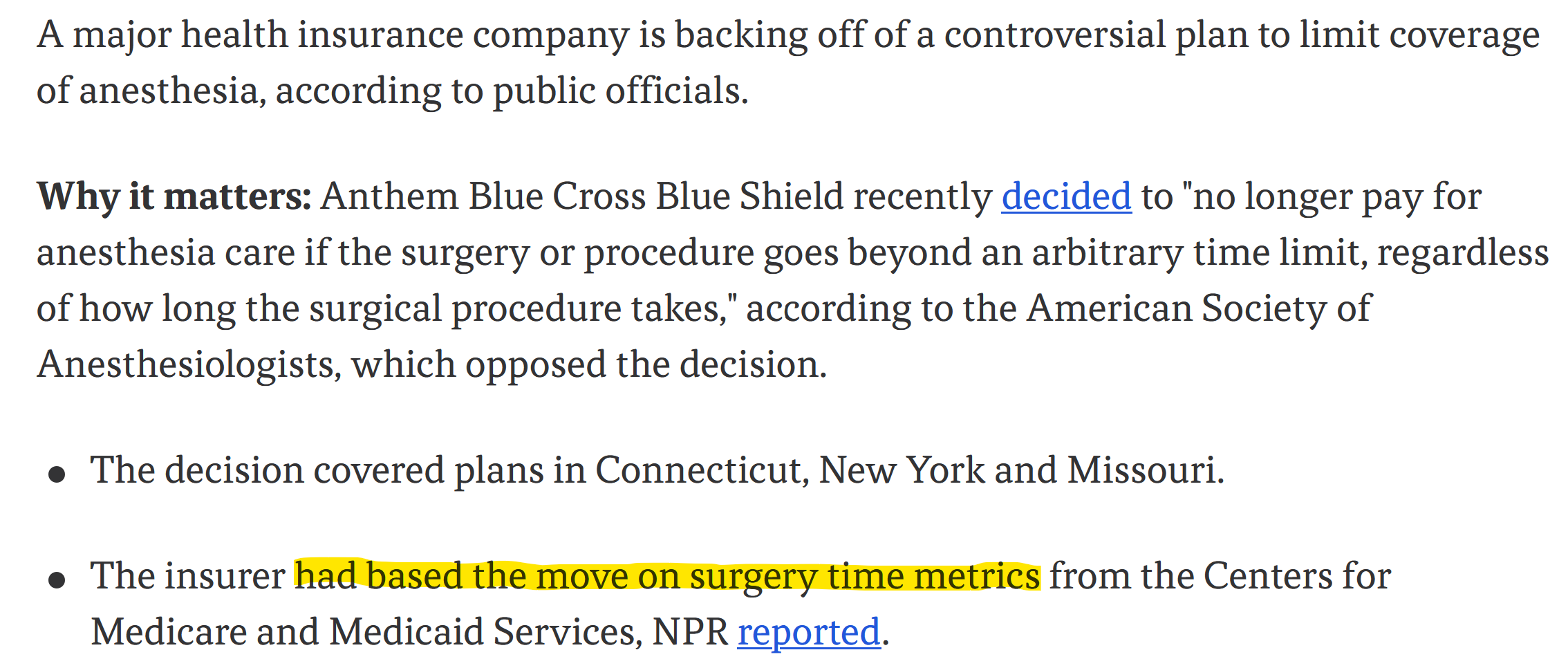Click the yellow highlighted text passage
The image size is (1568, 668).
pos(667,575)
